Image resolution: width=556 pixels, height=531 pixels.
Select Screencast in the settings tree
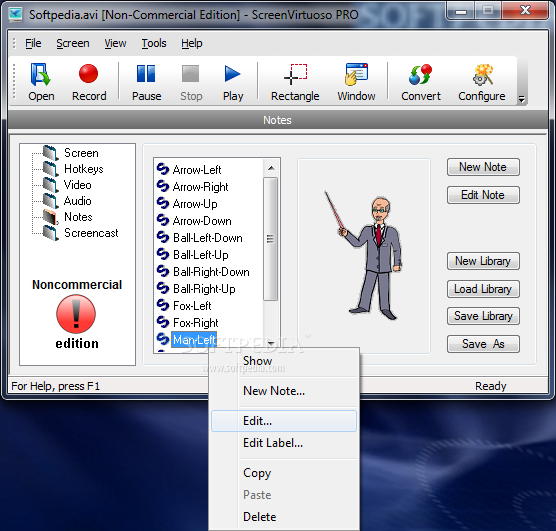[x=91, y=233]
